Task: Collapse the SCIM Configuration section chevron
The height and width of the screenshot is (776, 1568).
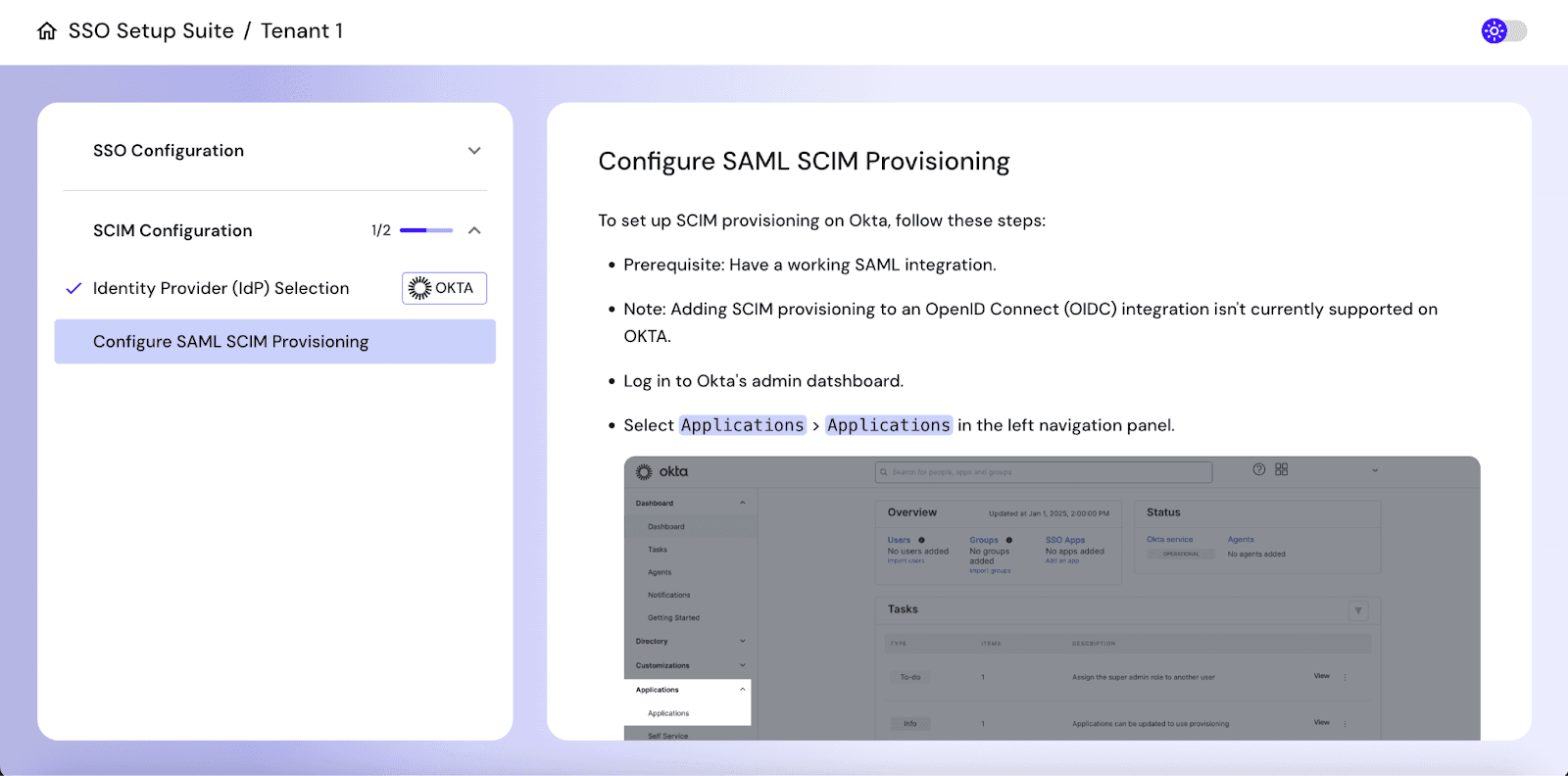Action: [474, 230]
